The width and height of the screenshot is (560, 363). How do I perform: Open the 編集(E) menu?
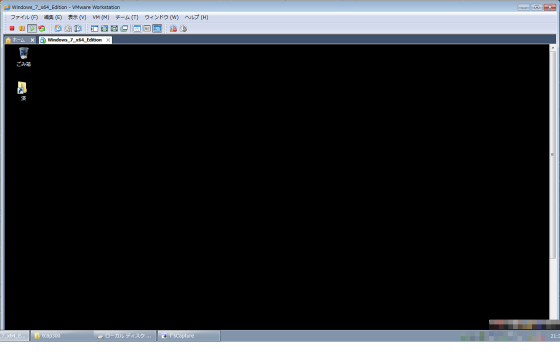(x=53, y=17)
